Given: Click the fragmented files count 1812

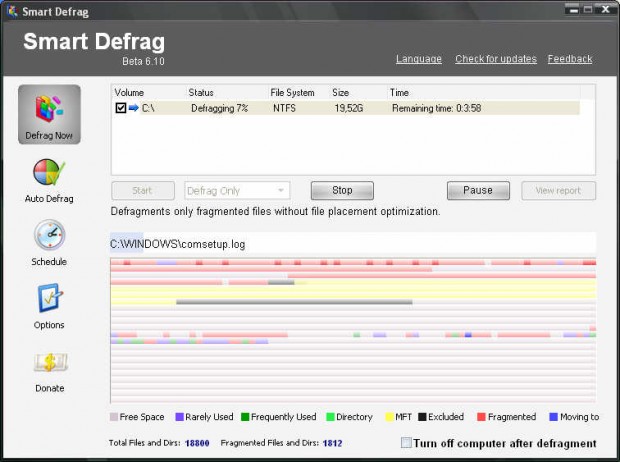Looking at the screenshot, I should tap(332, 443).
